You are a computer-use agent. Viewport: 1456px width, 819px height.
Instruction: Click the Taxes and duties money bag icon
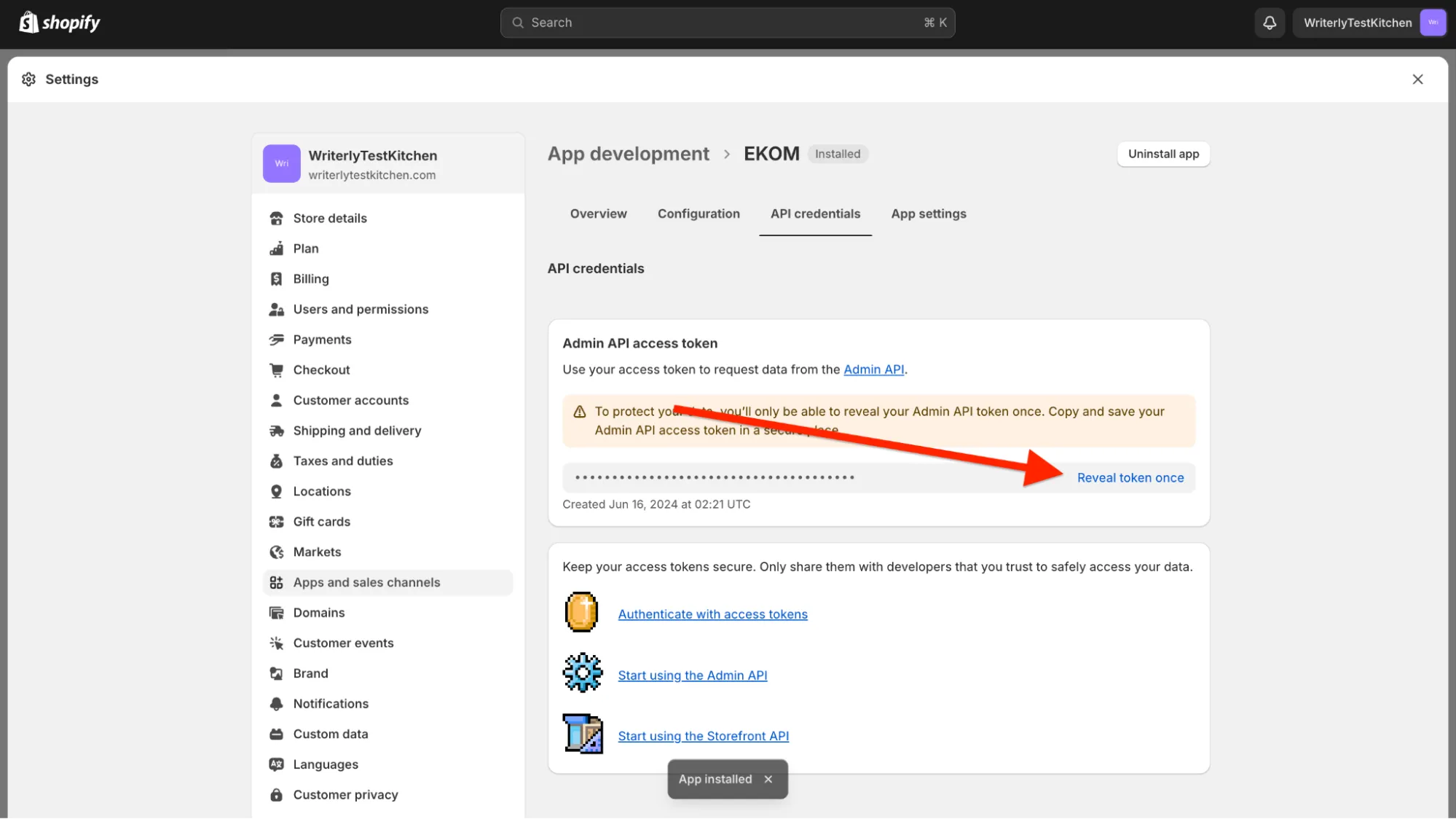click(x=276, y=461)
